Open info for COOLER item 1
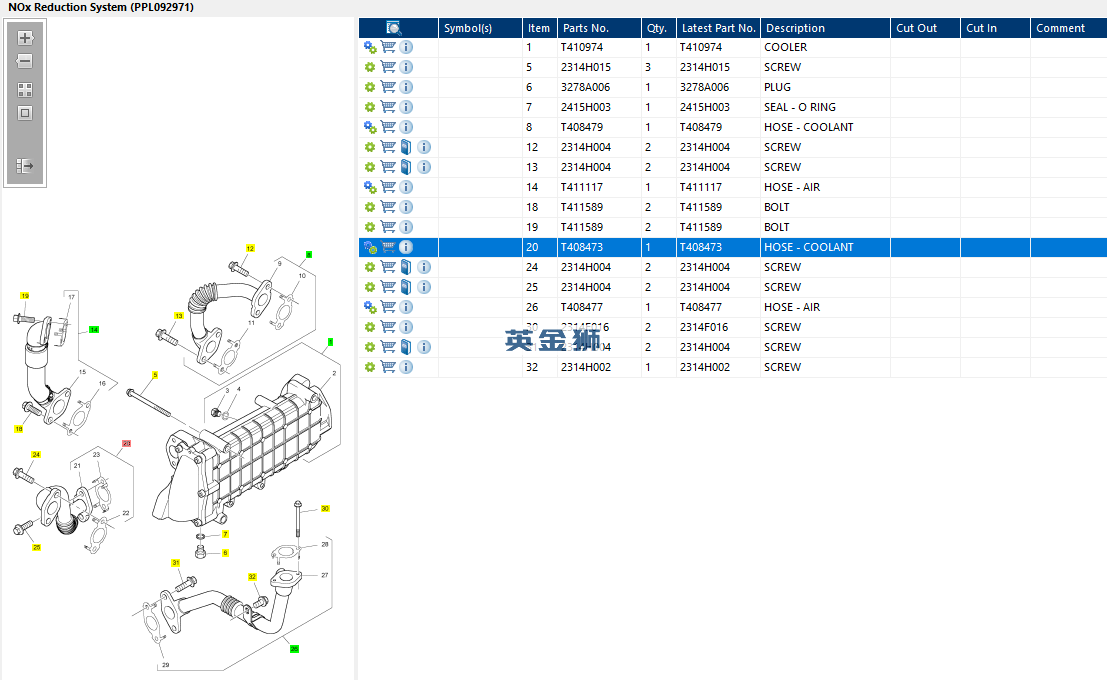1107x680 pixels. point(406,47)
